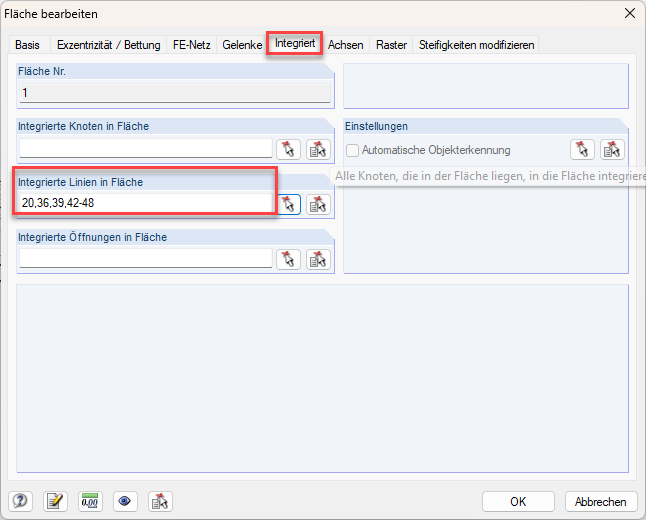
Task: Switch to the Basis tab
Action: [27, 45]
